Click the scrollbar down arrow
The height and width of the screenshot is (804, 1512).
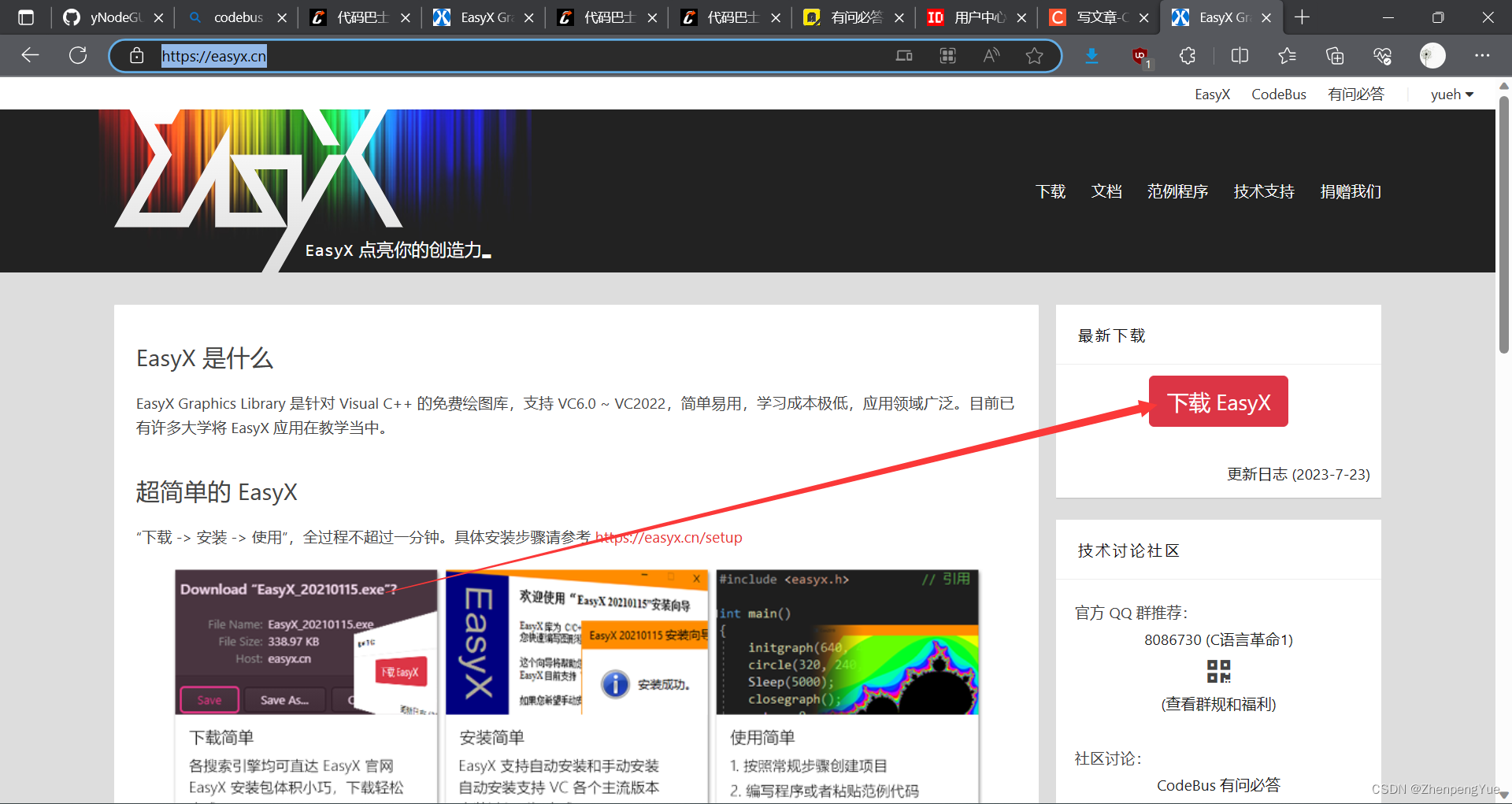coord(1503,795)
